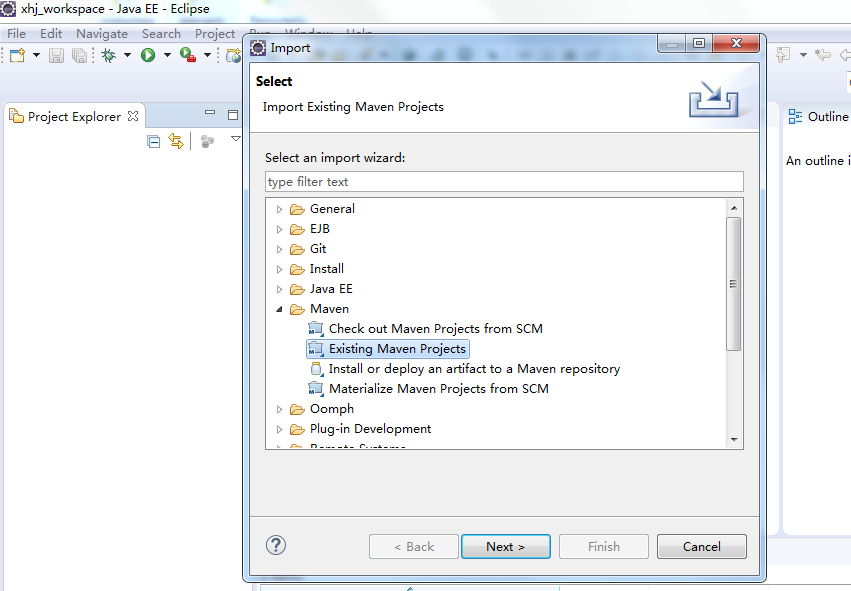Select the Plug-in Development tree item

(370, 429)
